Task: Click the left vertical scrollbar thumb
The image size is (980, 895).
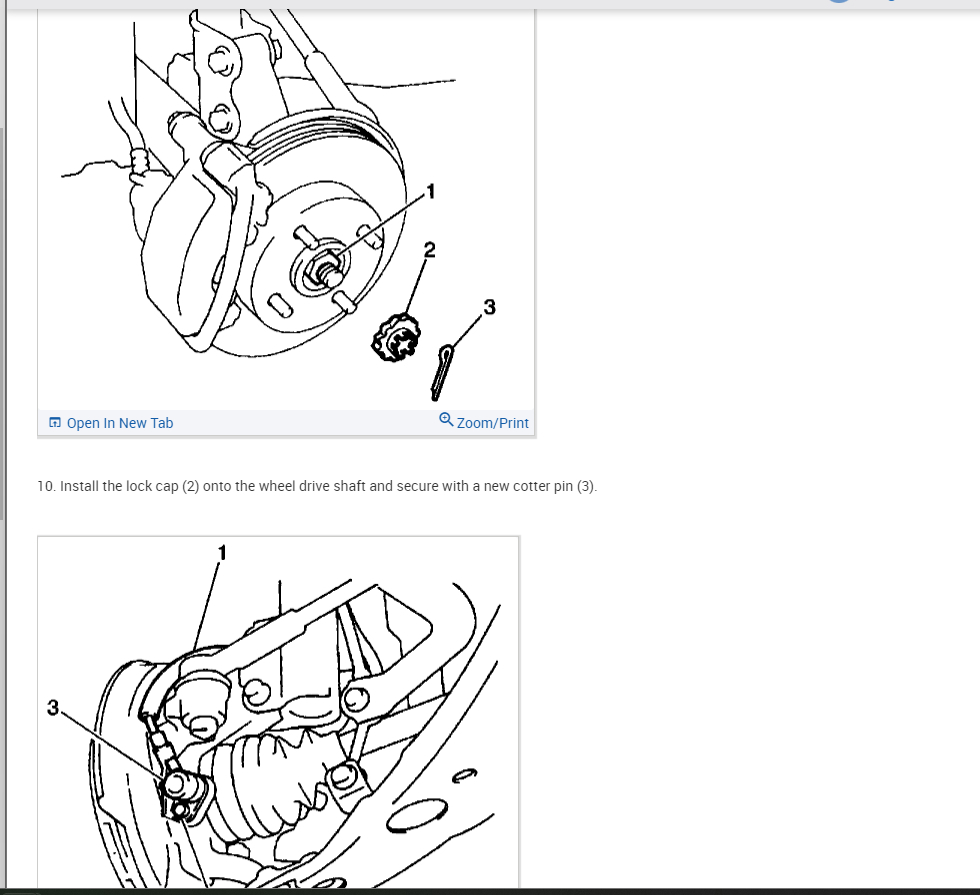Action: click(2, 324)
